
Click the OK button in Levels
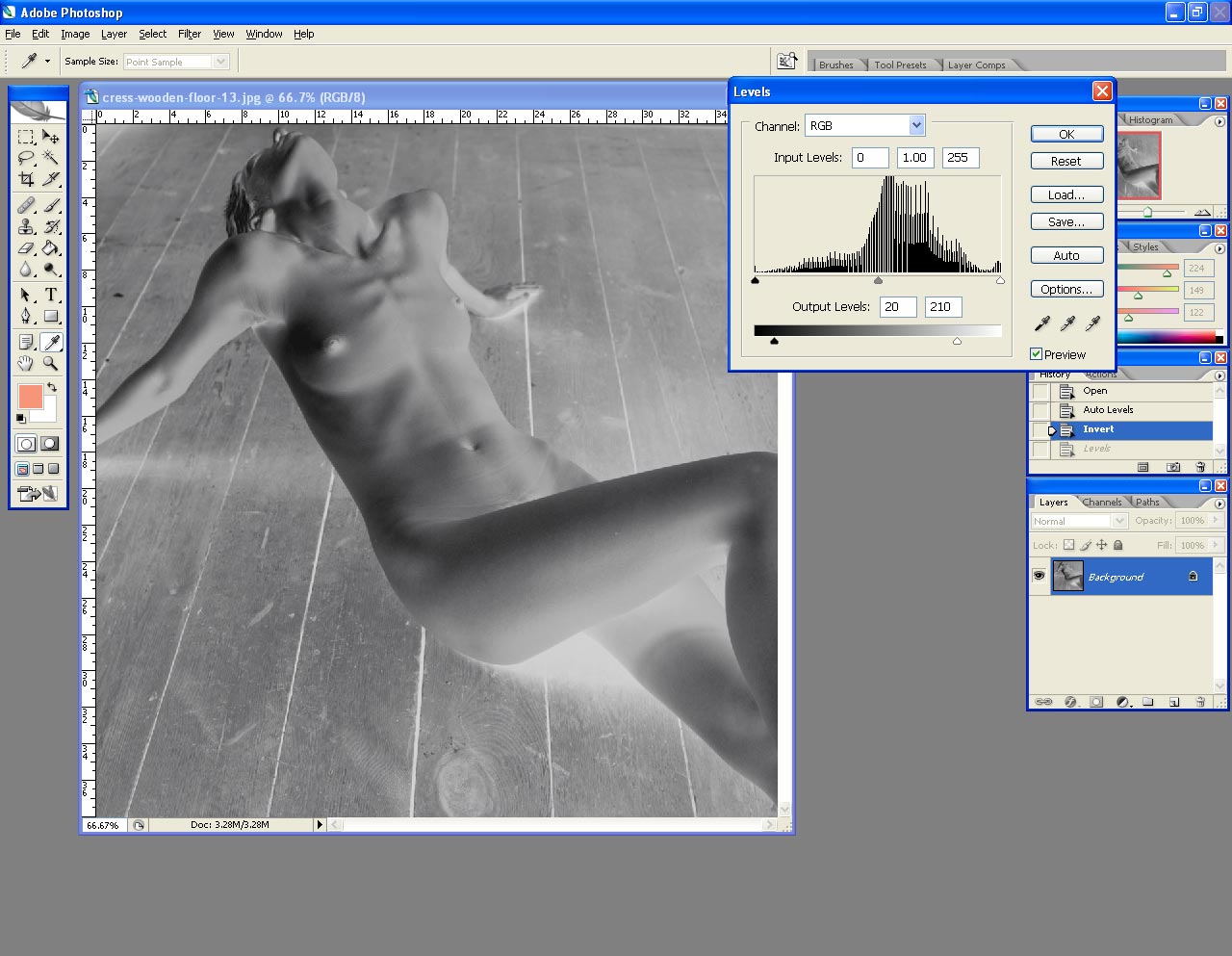click(x=1066, y=134)
